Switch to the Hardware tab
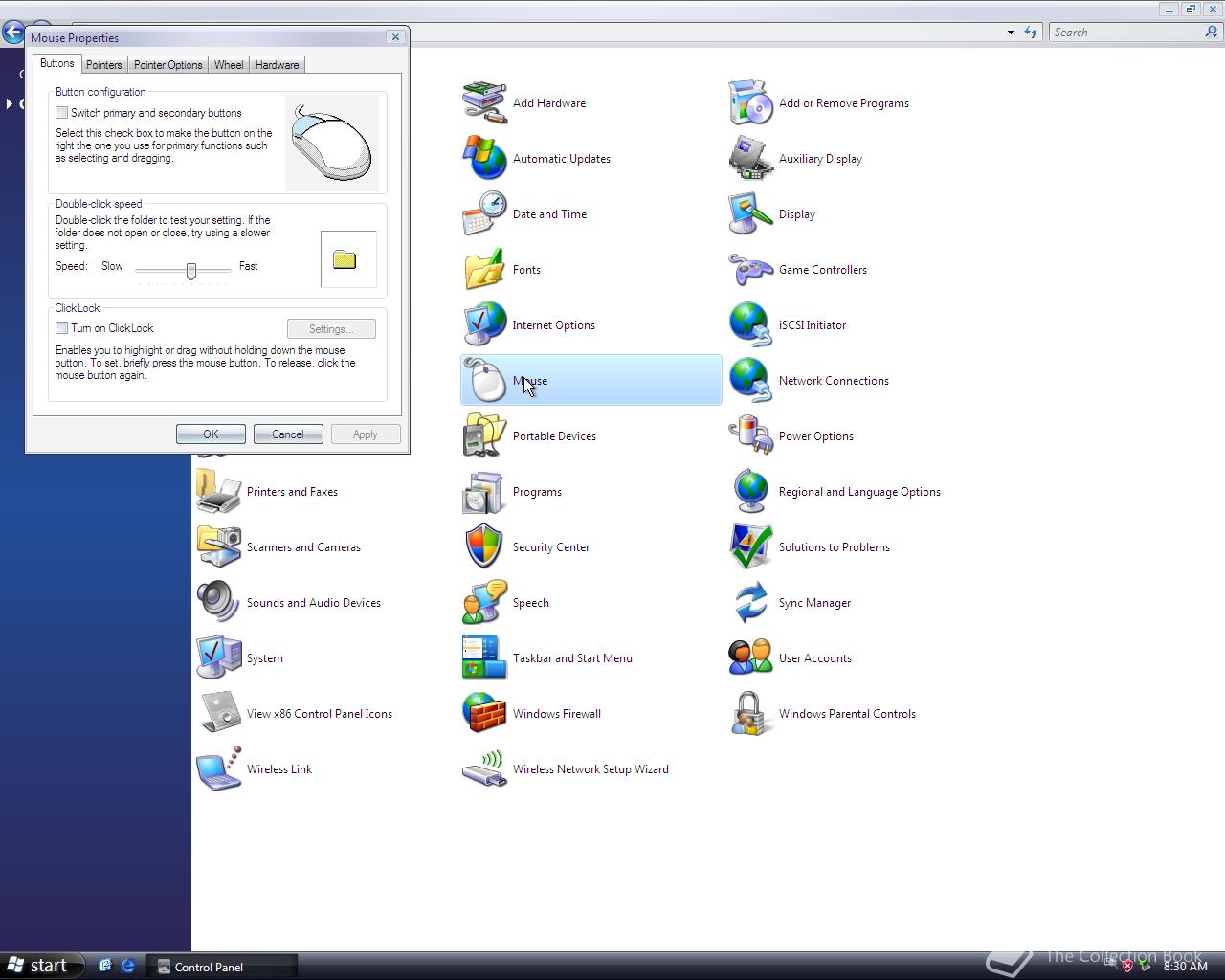 277,65
